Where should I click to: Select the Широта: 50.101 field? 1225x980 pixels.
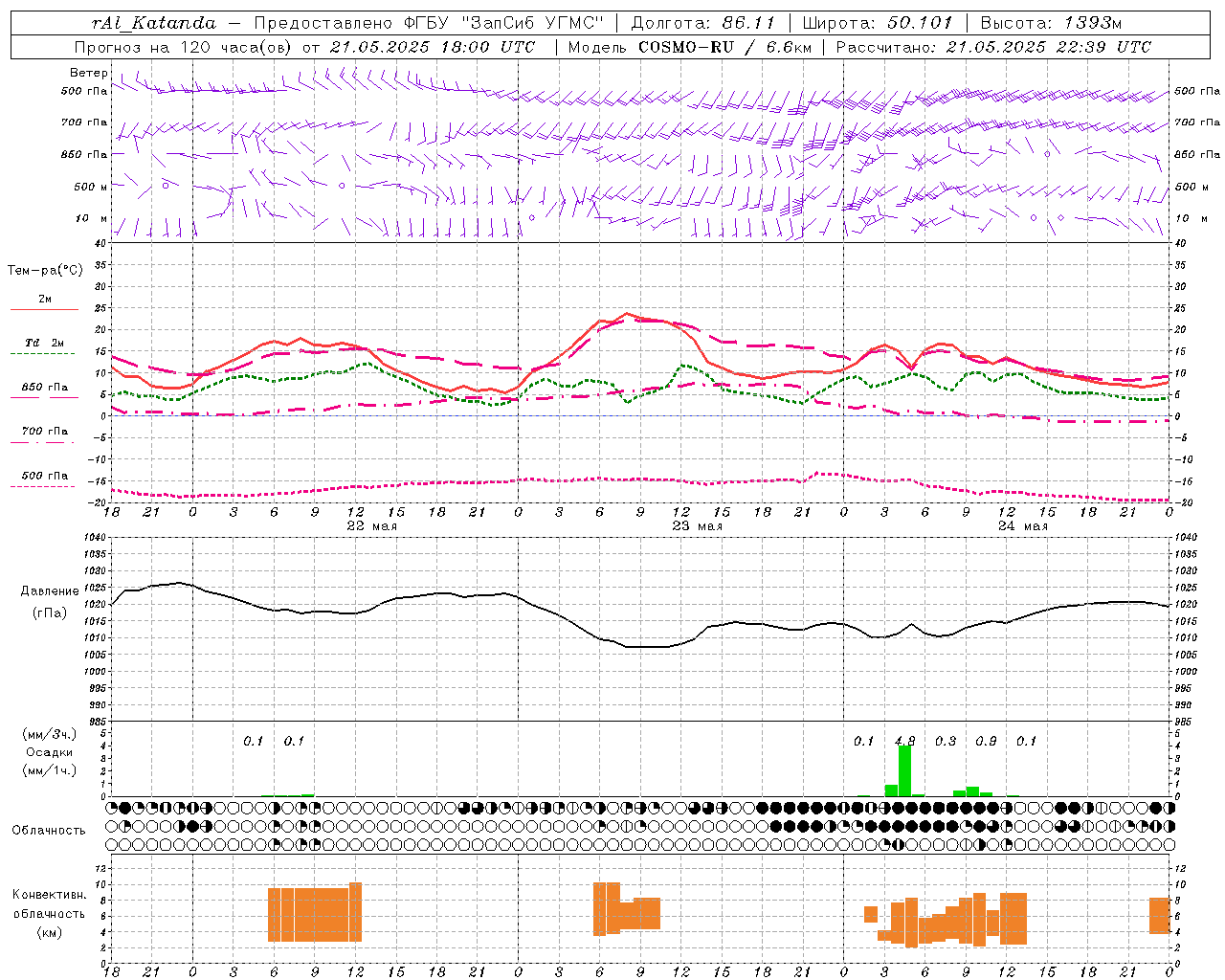878,23
